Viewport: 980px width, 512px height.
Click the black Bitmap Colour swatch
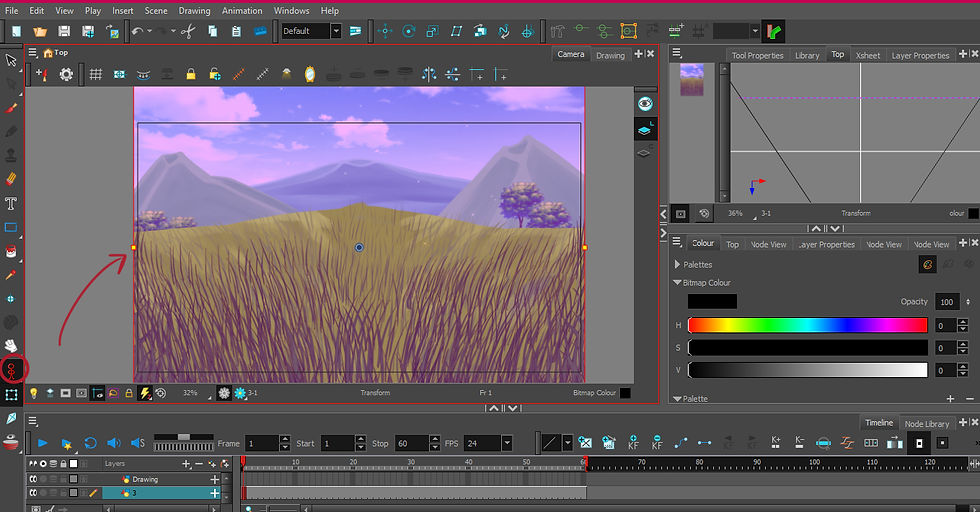click(712, 301)
